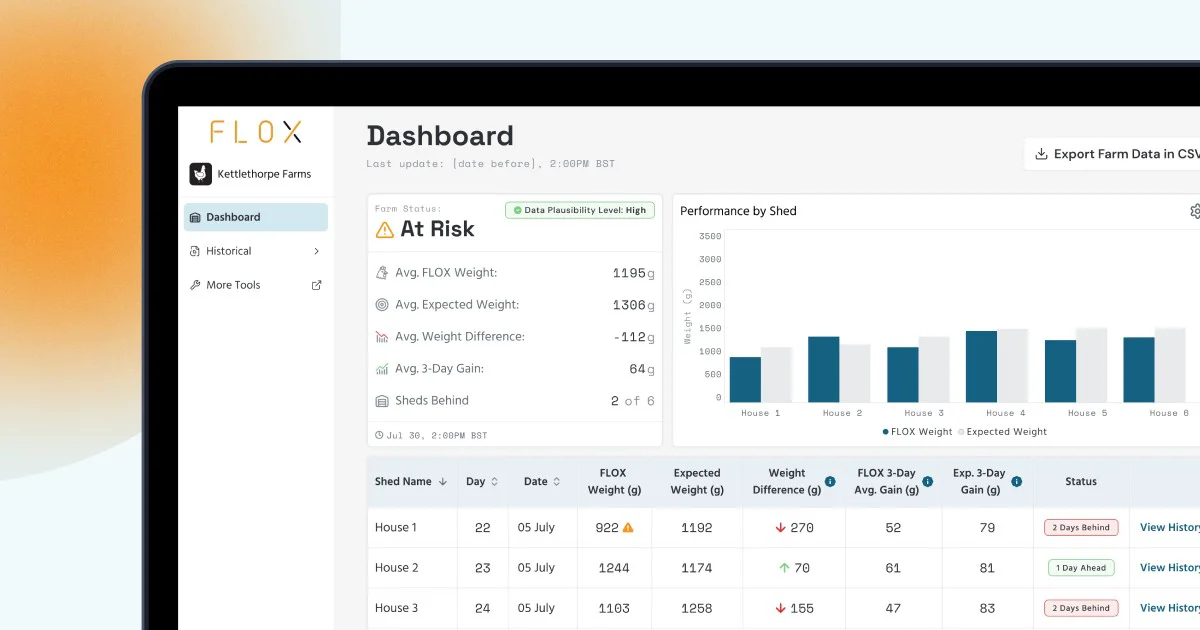Open More Tools in the sidebar

[x=256, y=285]
